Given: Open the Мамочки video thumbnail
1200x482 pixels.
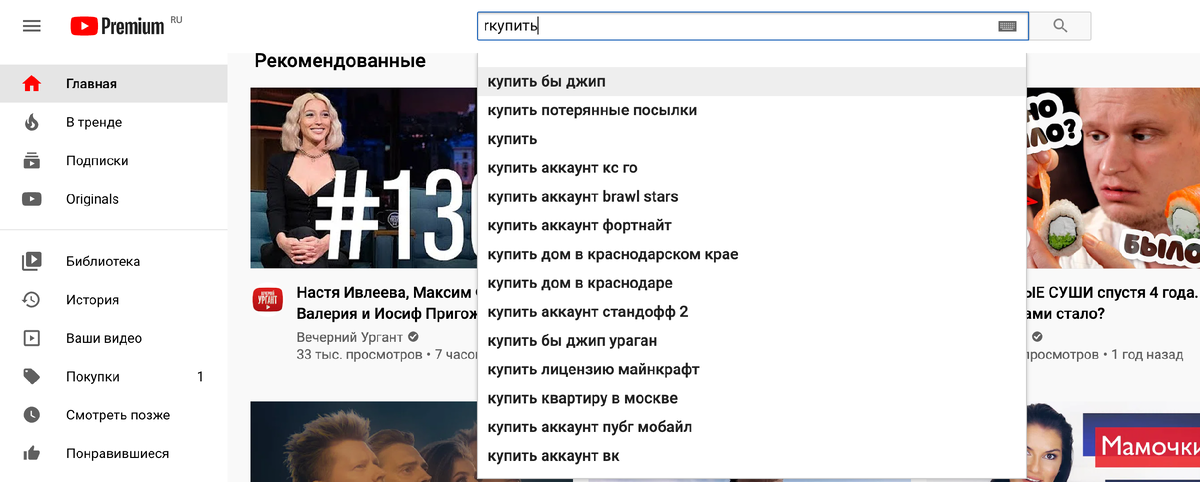Looking at the screenshot, I should coord(1113,442).
